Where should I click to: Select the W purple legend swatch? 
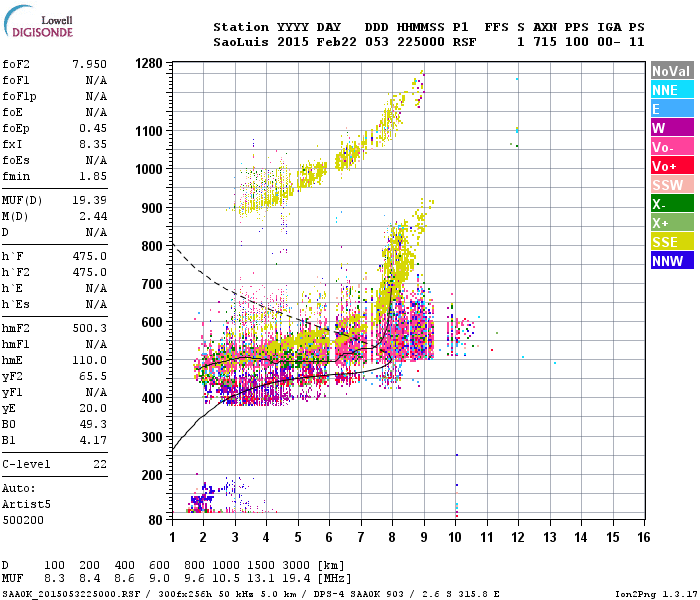coord(672,128)
